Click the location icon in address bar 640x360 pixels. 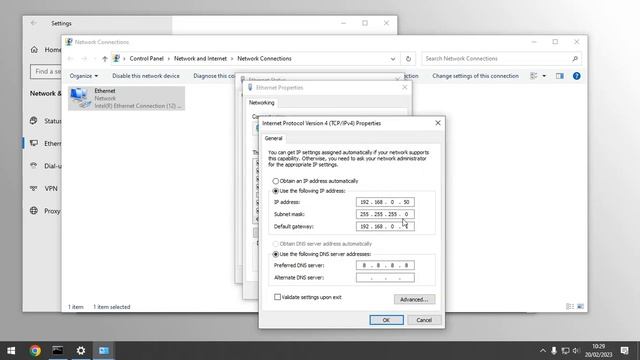click(x=117, y=59)
